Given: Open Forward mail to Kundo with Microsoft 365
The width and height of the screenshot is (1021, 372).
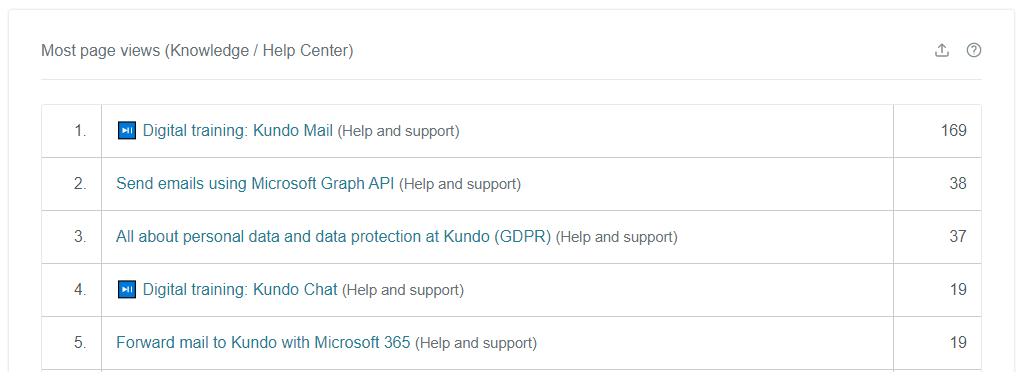Looking at the screenshot, I should pos(263,343).
